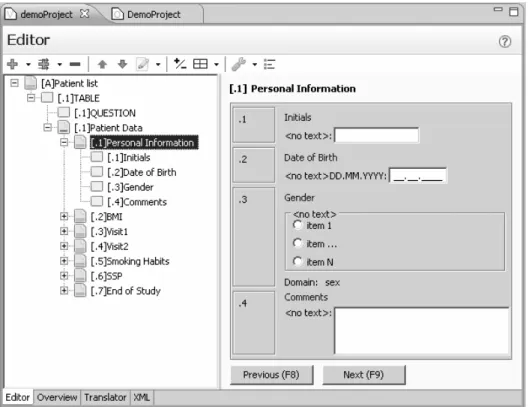Select [A]Patient list in tree
529x407 pixels.
[x=69, y=83]
